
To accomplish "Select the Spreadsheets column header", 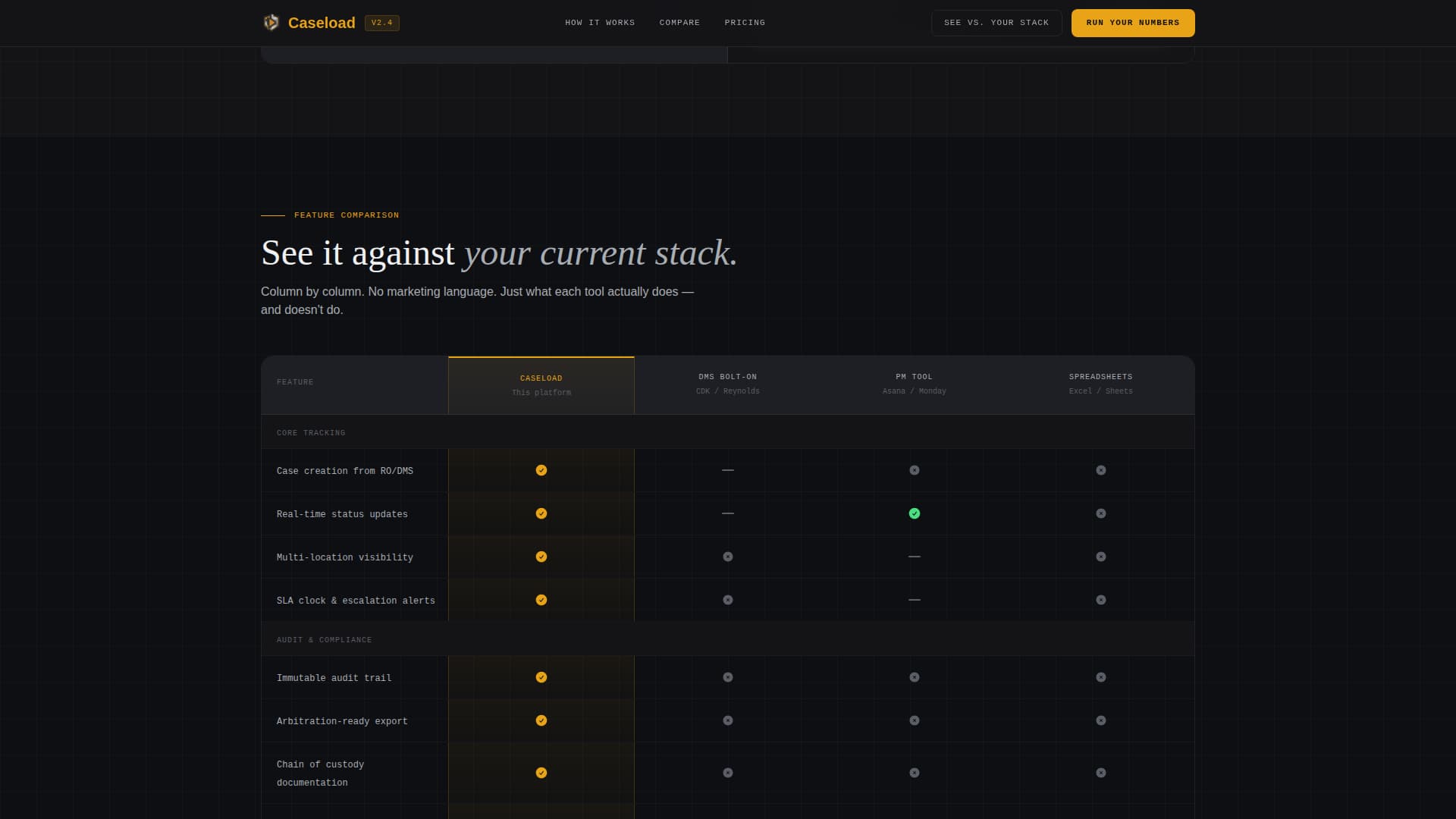I will pos(1101,384).
